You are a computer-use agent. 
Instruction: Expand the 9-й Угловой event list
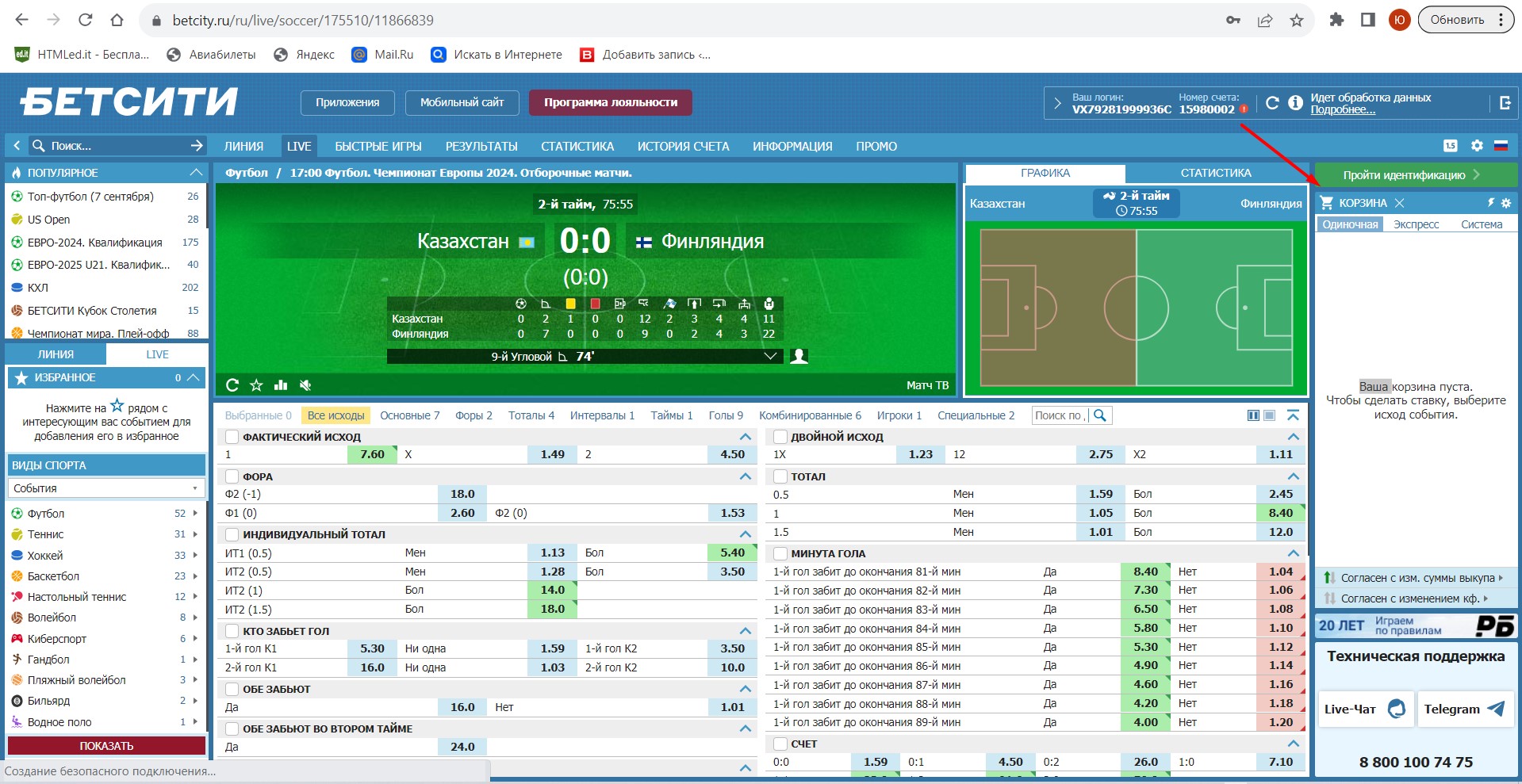coord(769,357)
